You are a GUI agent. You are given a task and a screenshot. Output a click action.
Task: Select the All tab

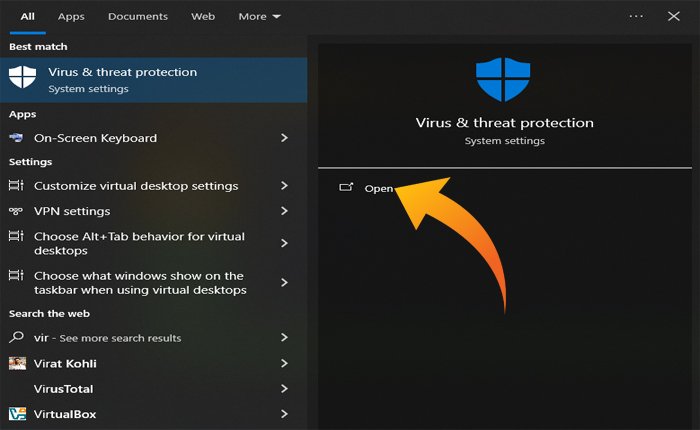pos(27,17)
